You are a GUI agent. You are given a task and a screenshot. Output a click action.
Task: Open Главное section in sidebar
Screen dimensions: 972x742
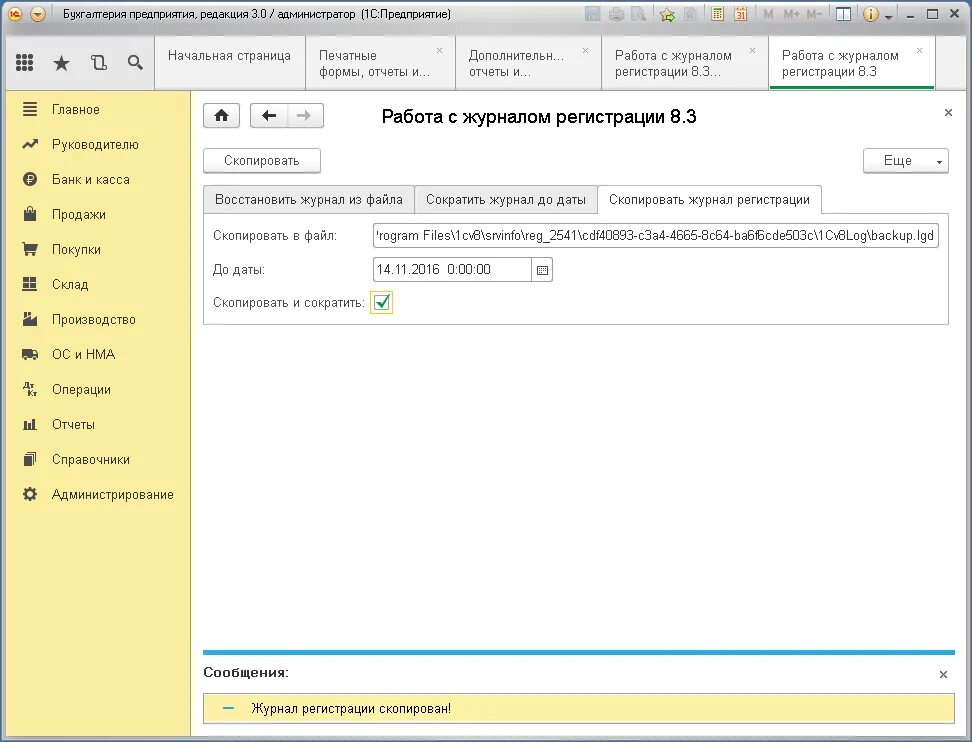coord(76,110)
